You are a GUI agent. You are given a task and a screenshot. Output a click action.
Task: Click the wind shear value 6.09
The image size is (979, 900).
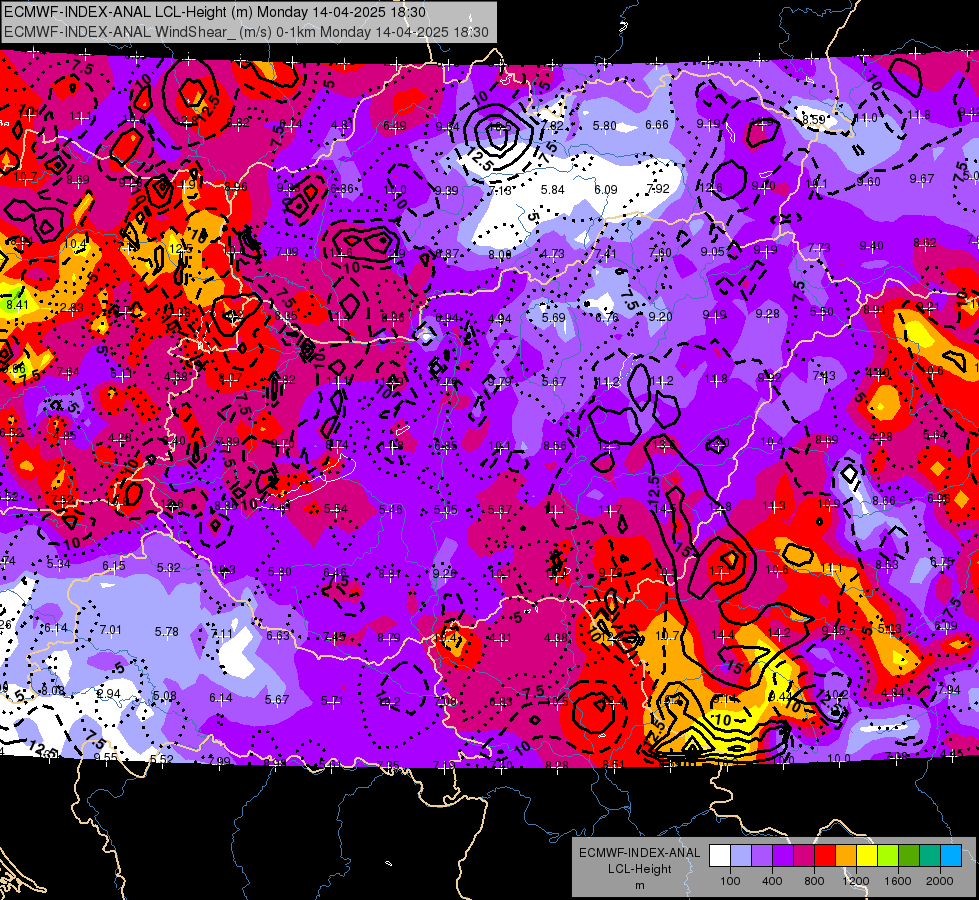(x=606, y=189)
